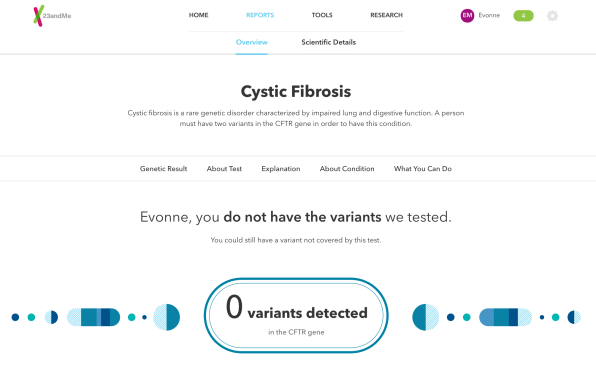Viewport: 596px width, 366px height.
Task: Open the RESEARCH menu
Action: (386, 15)
